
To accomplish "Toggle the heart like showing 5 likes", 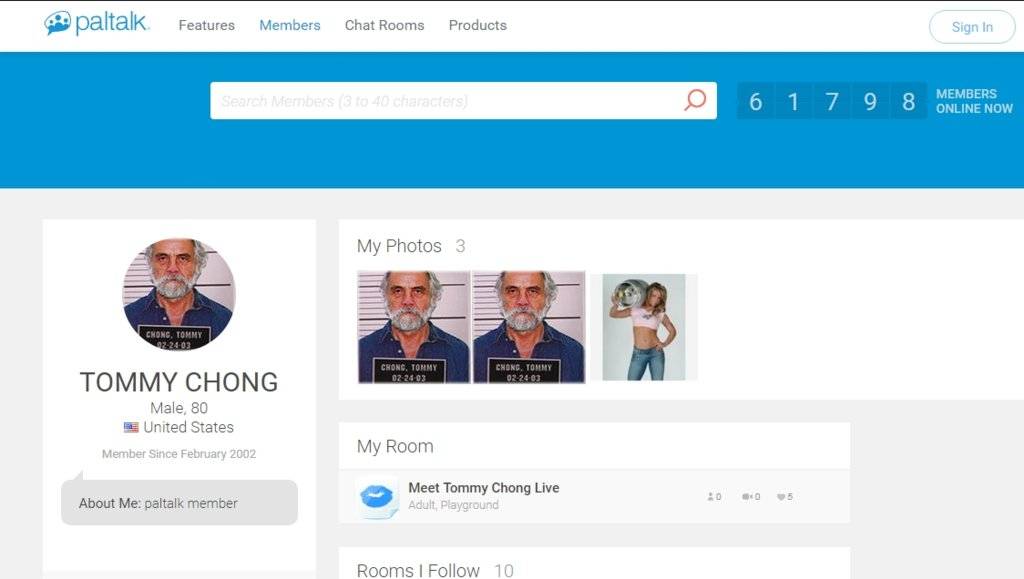I will click(781, 495).
